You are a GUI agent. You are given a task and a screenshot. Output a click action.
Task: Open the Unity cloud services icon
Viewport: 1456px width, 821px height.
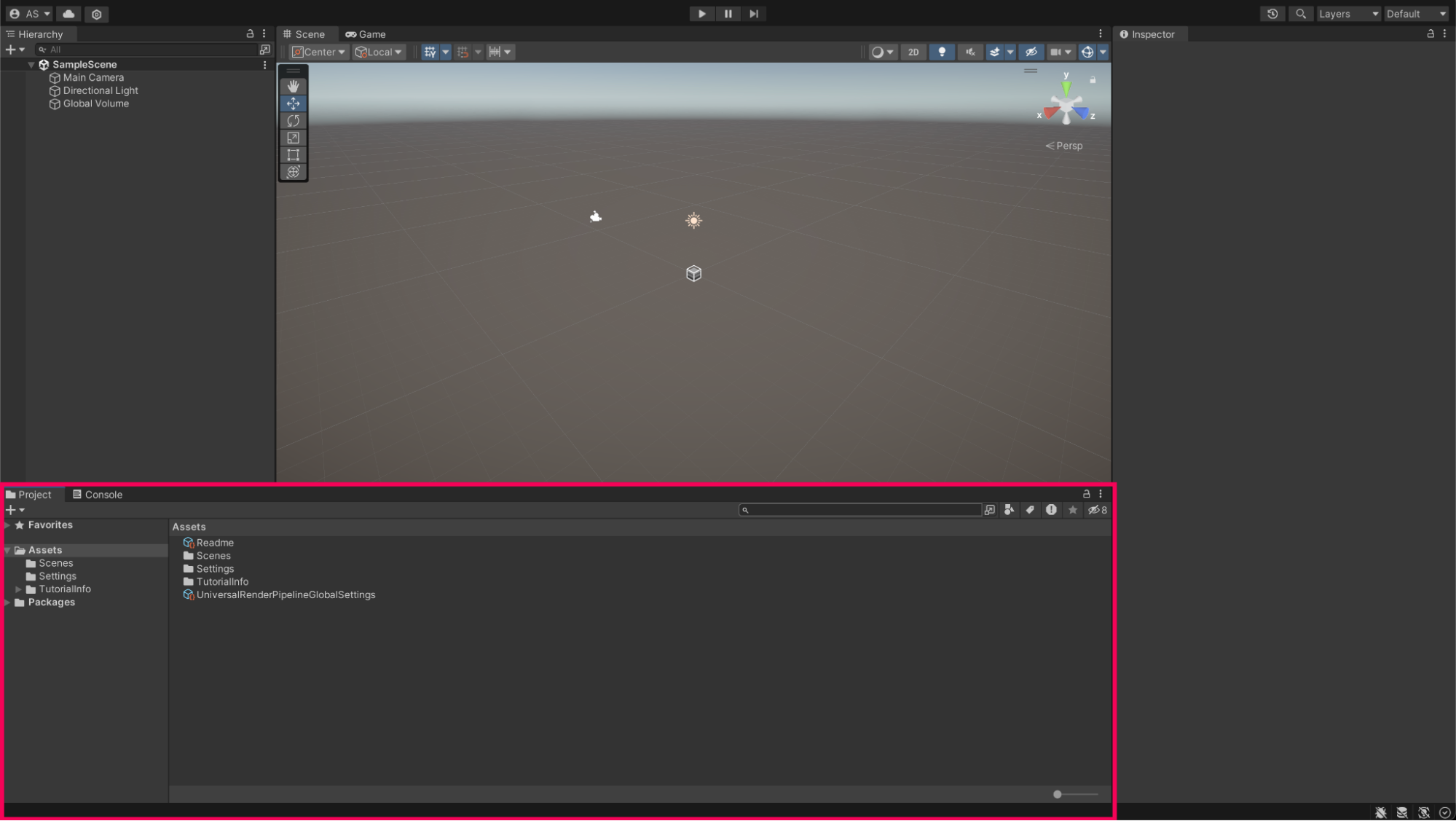pyautogui.click(x=68, y=14)
